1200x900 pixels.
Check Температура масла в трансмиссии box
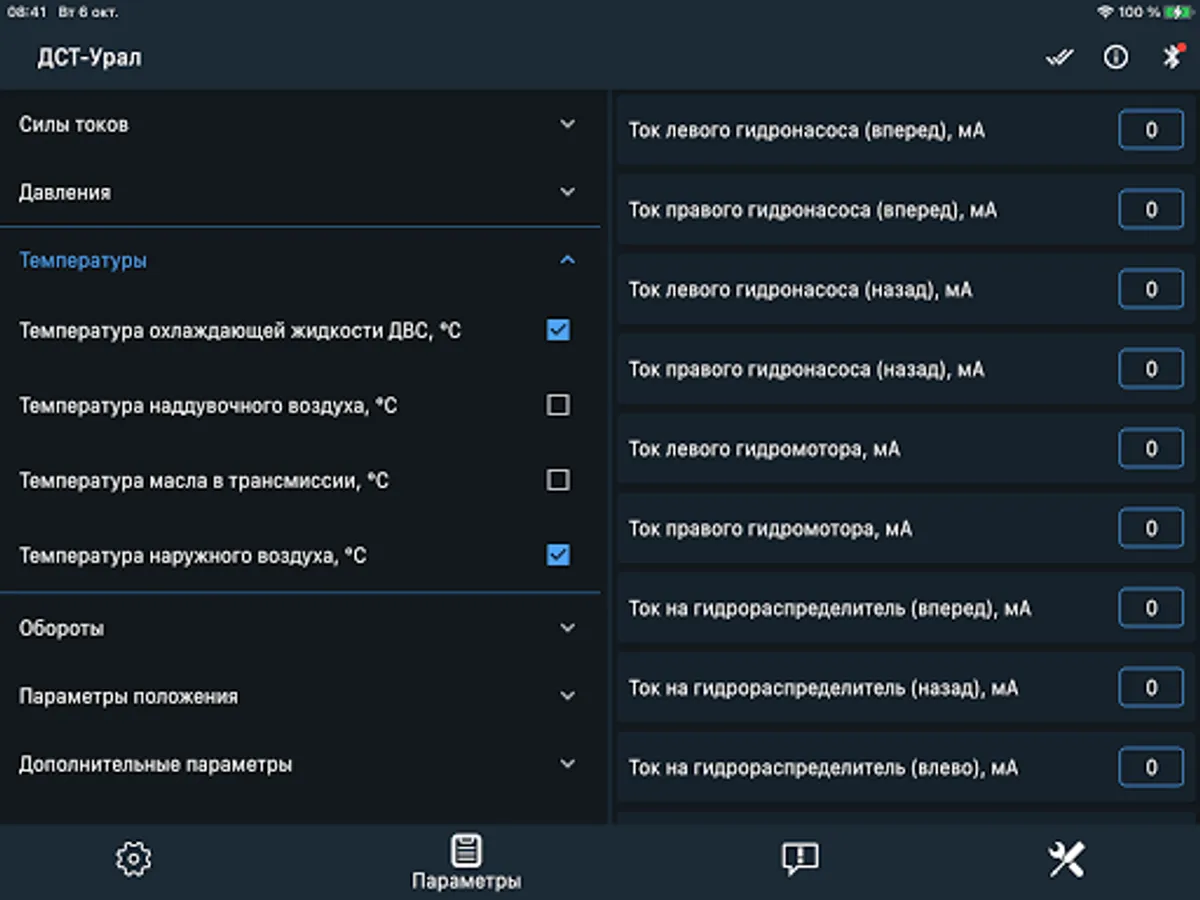point(558,480)
